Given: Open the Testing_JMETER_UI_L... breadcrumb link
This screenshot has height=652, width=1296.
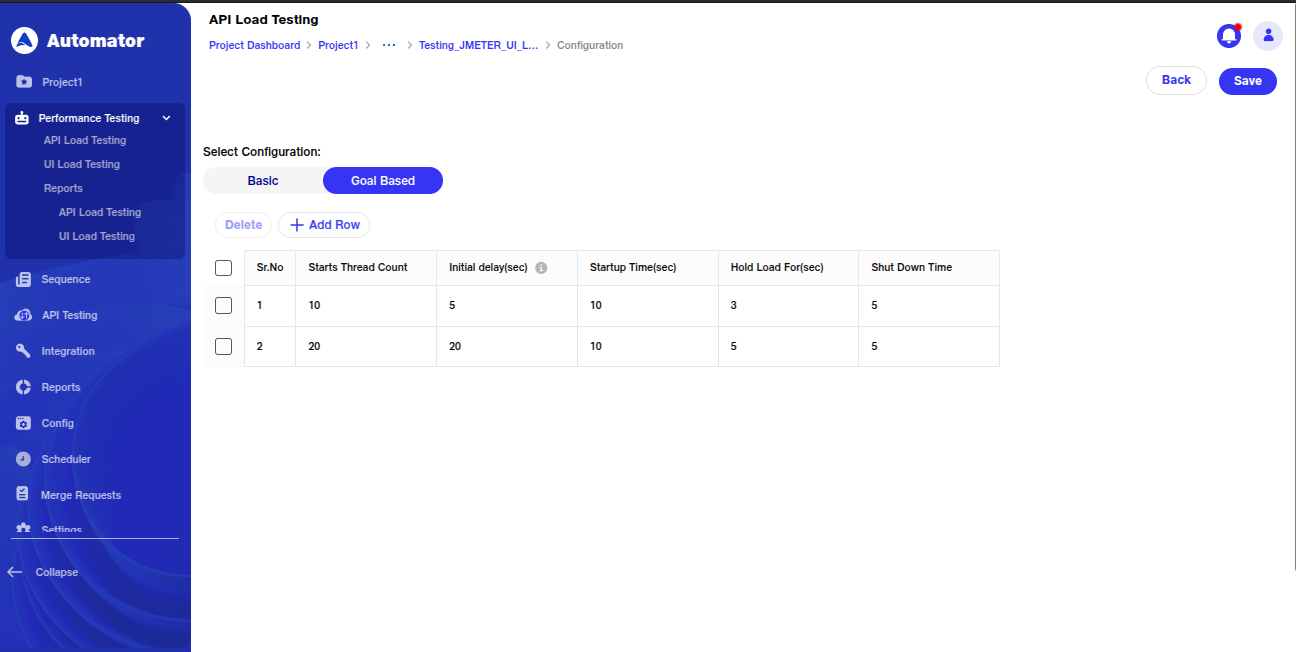Looking at the screenshot, I should (x=478, y=45).
